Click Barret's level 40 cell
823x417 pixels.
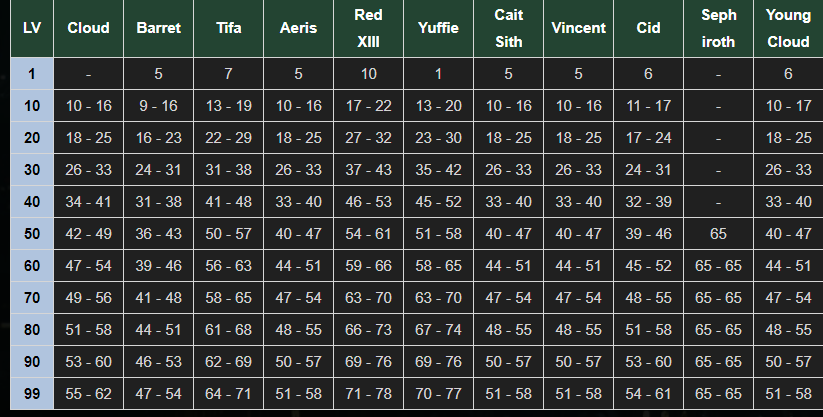[x=158, y=202]
